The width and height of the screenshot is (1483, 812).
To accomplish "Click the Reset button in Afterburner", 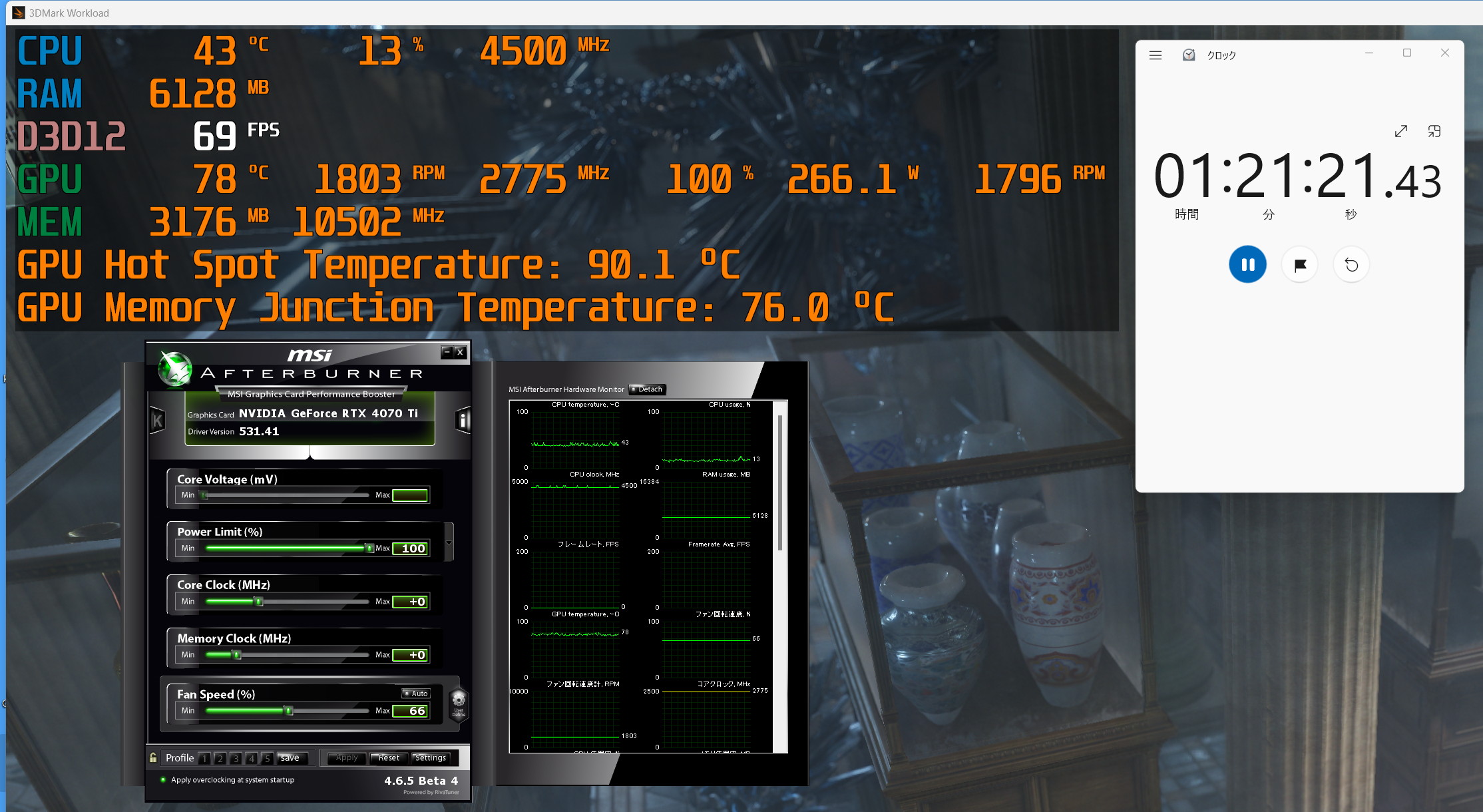I will point(389,758).
